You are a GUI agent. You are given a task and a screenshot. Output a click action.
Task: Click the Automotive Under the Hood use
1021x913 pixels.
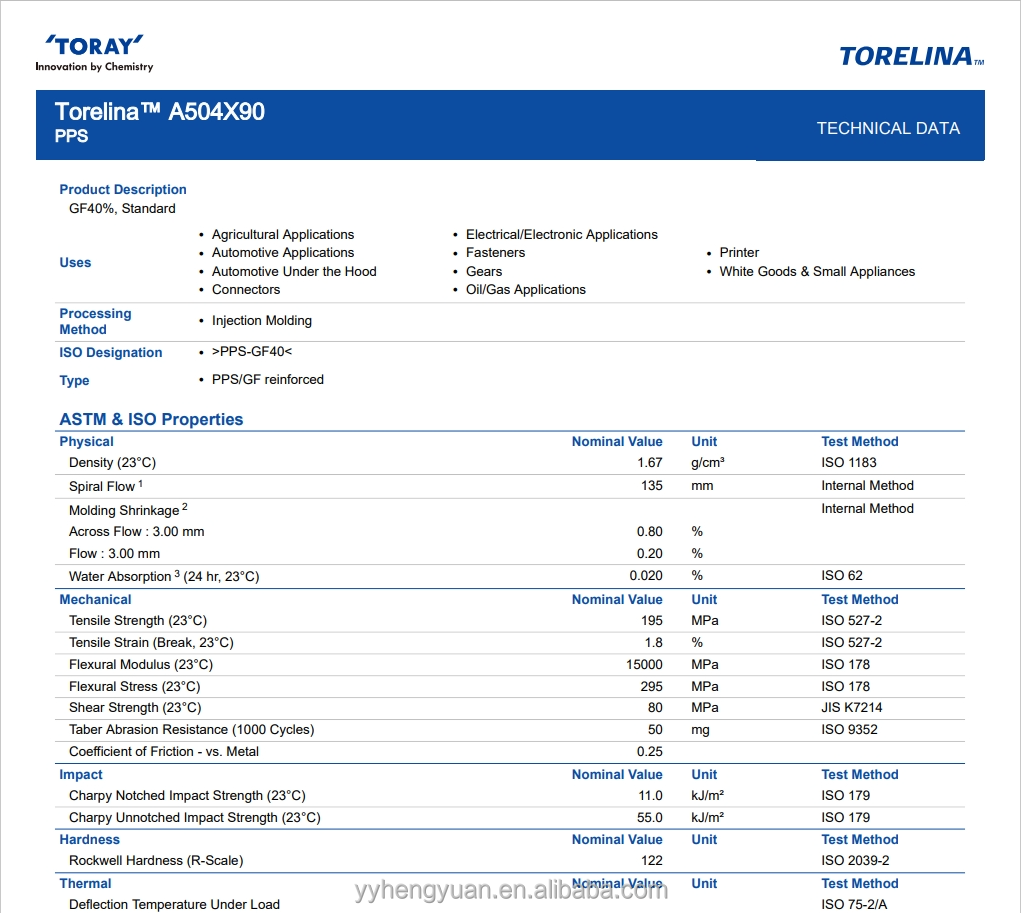tap(294, 271)
